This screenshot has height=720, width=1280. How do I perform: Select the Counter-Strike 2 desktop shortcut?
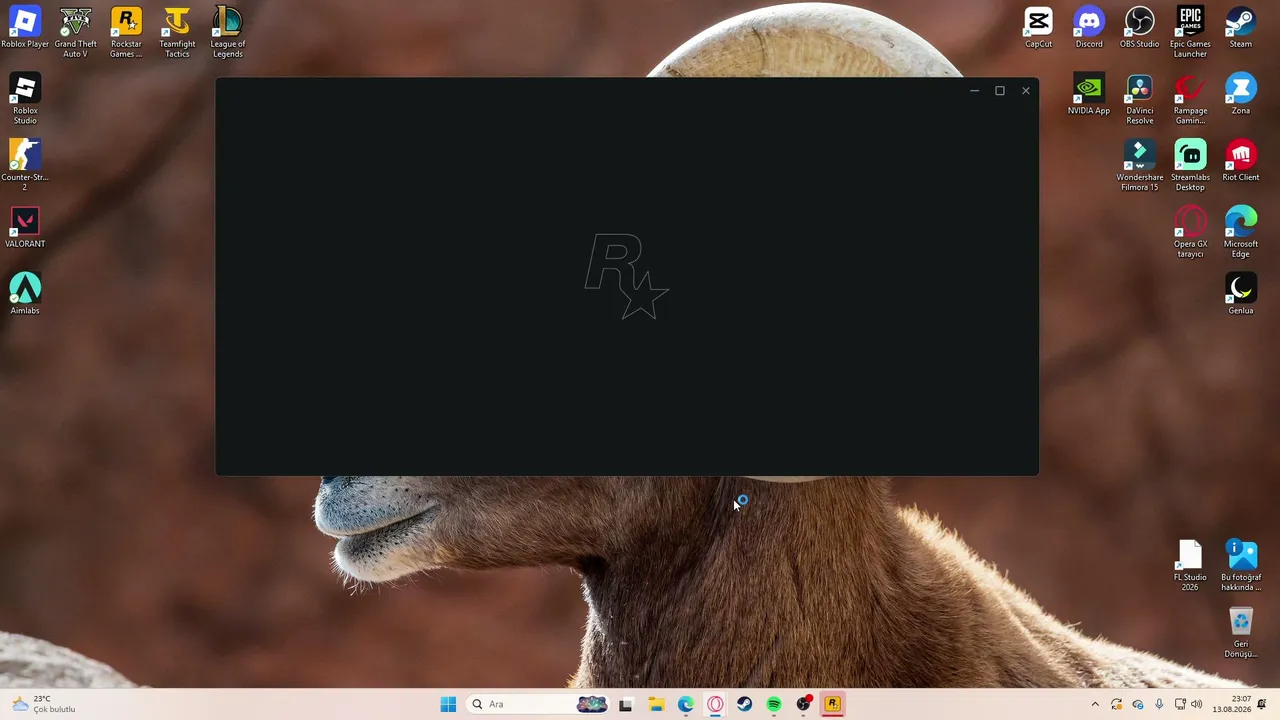25,165
